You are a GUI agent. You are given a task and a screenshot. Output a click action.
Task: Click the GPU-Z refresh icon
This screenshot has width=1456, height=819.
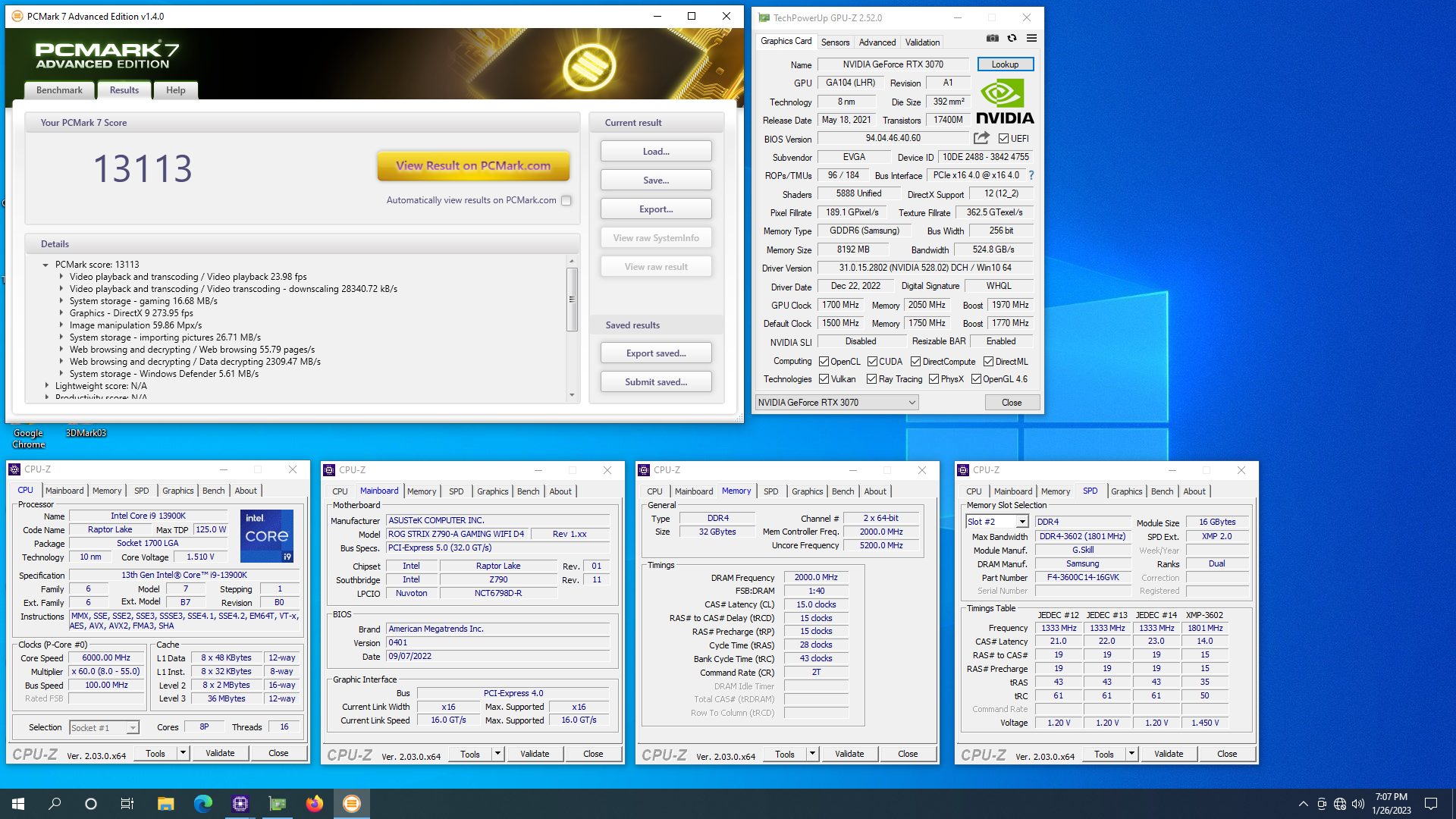[1012, 38]
